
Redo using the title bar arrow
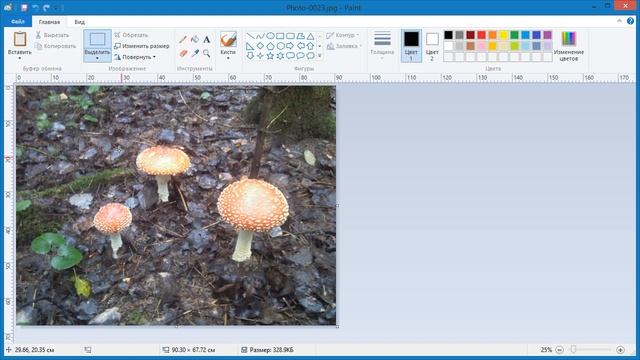(46, 7)
